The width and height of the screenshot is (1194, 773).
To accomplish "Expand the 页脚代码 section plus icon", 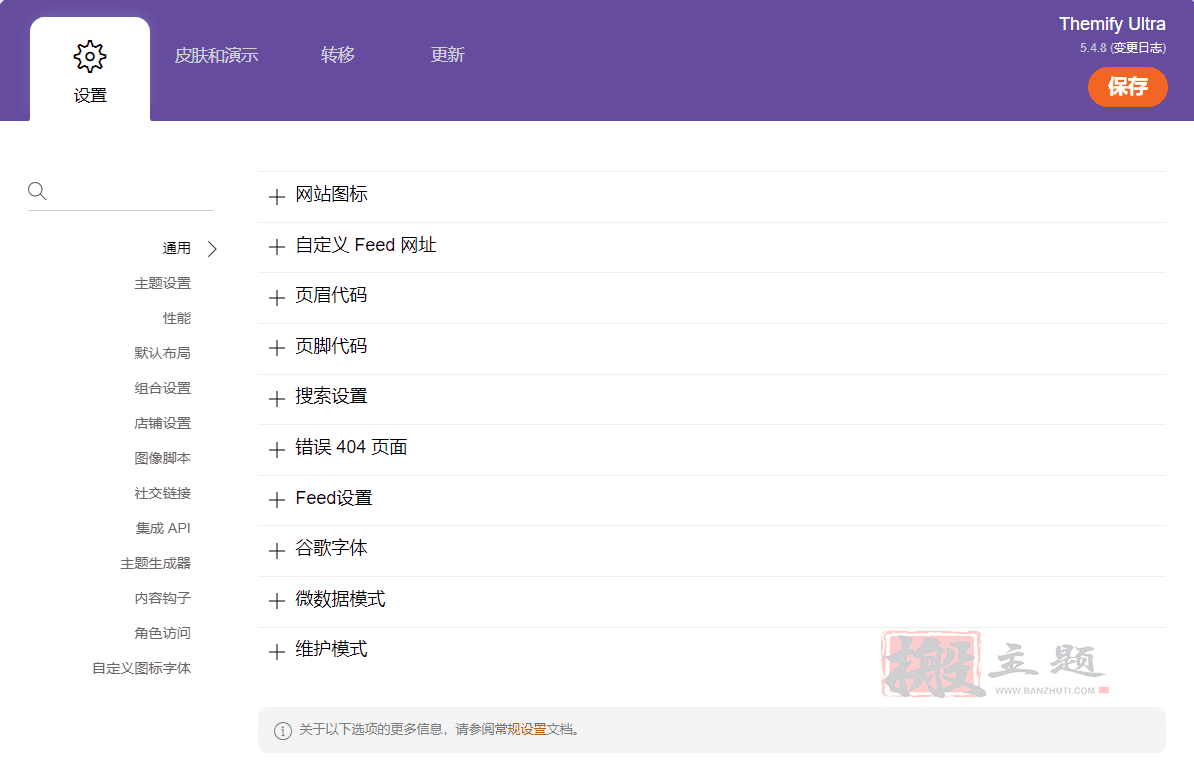I will (x=277, y=348).
